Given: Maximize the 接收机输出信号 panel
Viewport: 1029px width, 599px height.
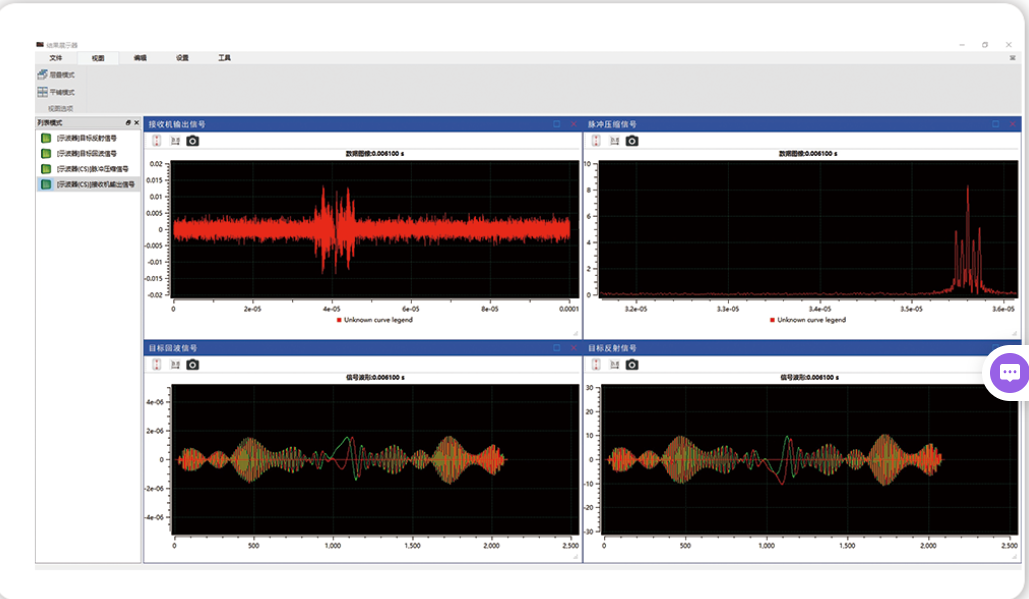Looking at the screenshot, I should point(556,124).
